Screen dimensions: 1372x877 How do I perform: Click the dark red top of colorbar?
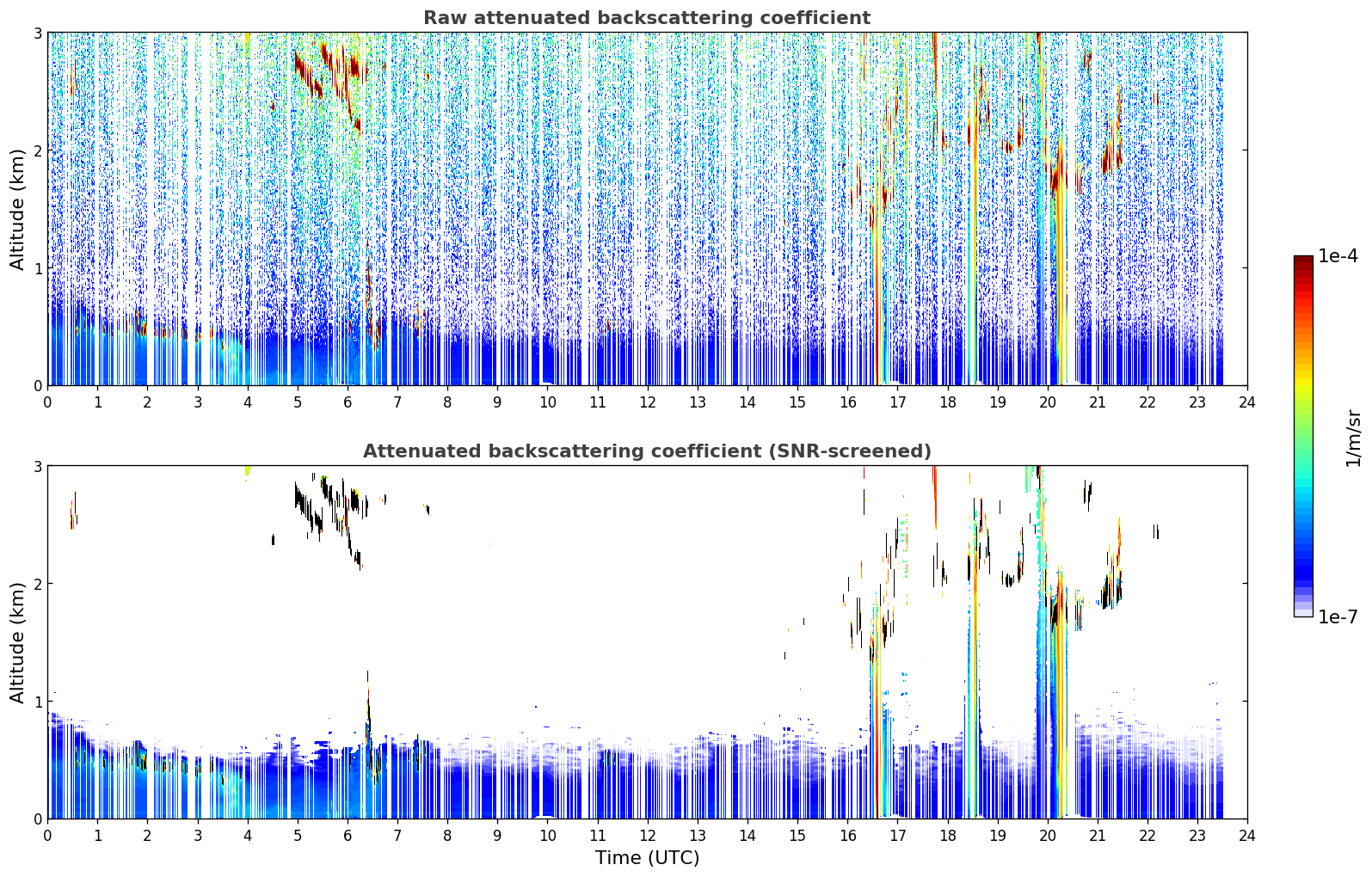[x=1303, y=261]
